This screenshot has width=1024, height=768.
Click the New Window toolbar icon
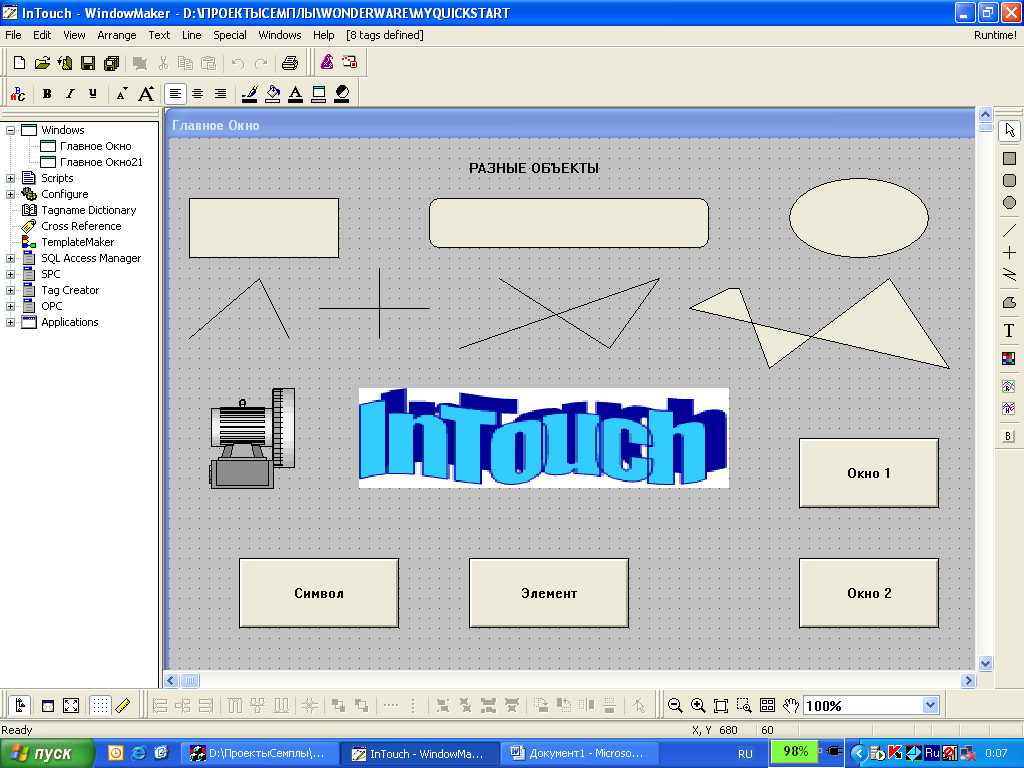pyautogui.click(x=20, y=63)
